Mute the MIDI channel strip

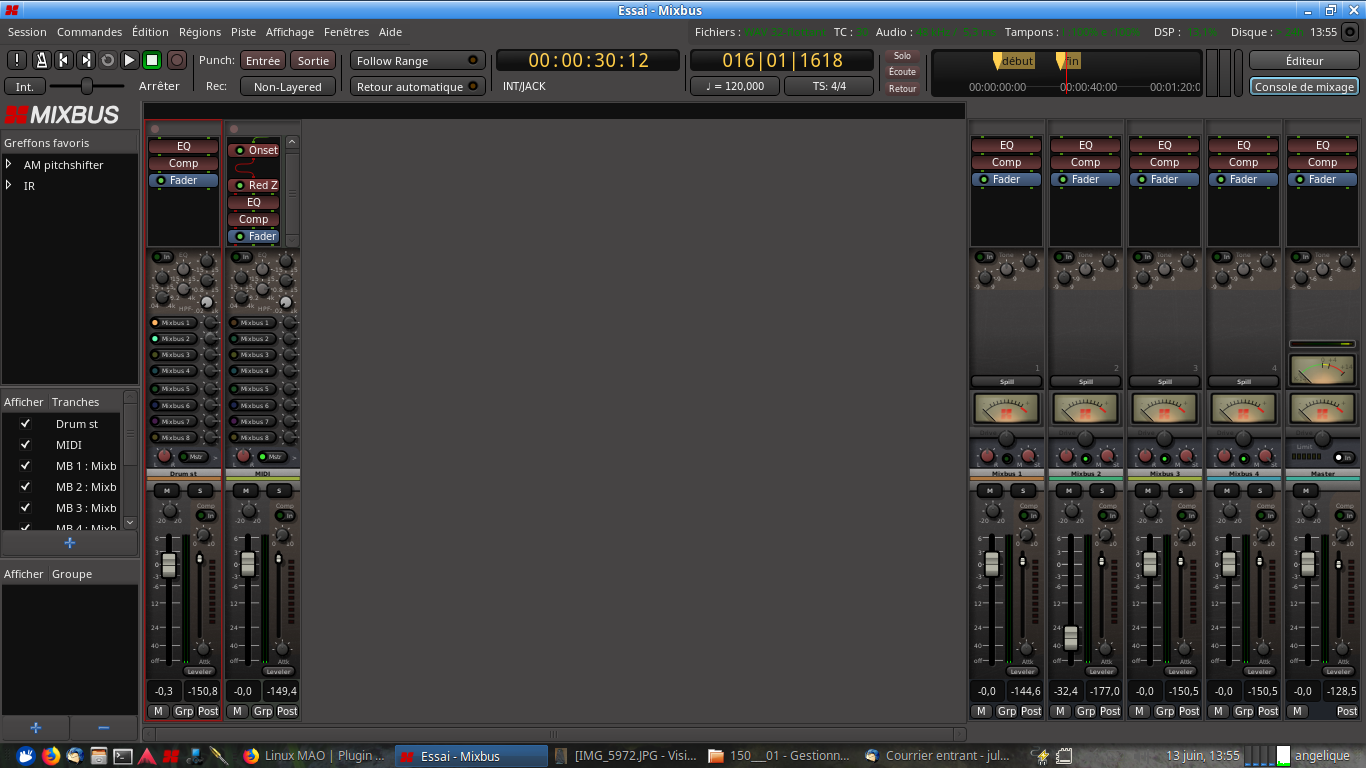(245, 490)
